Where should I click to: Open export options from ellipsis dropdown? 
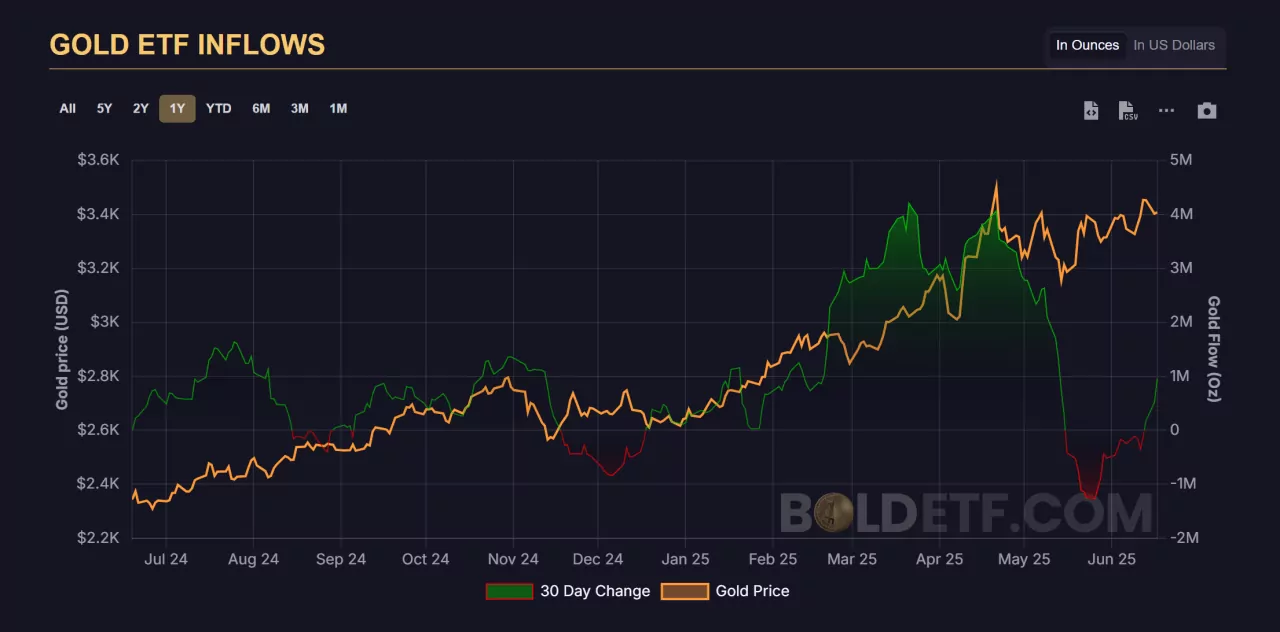[1166, 110]
